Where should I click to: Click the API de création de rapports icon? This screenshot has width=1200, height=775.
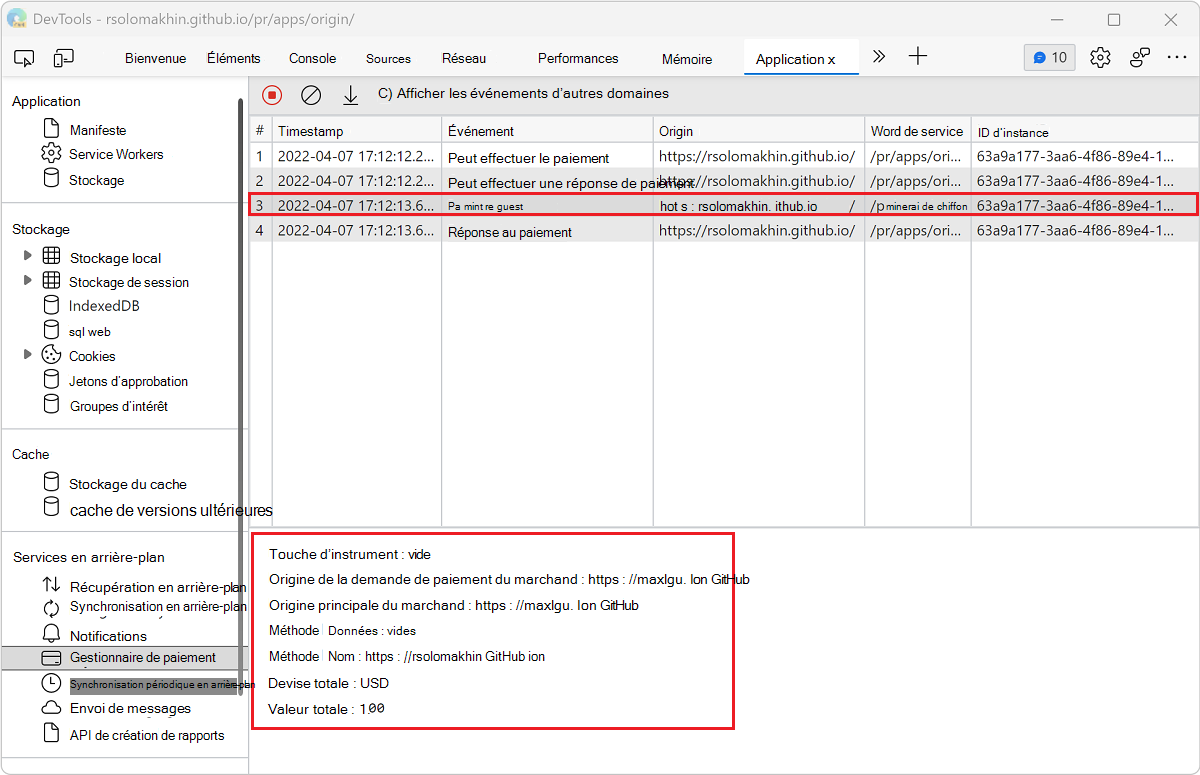[x=51, y=734]
